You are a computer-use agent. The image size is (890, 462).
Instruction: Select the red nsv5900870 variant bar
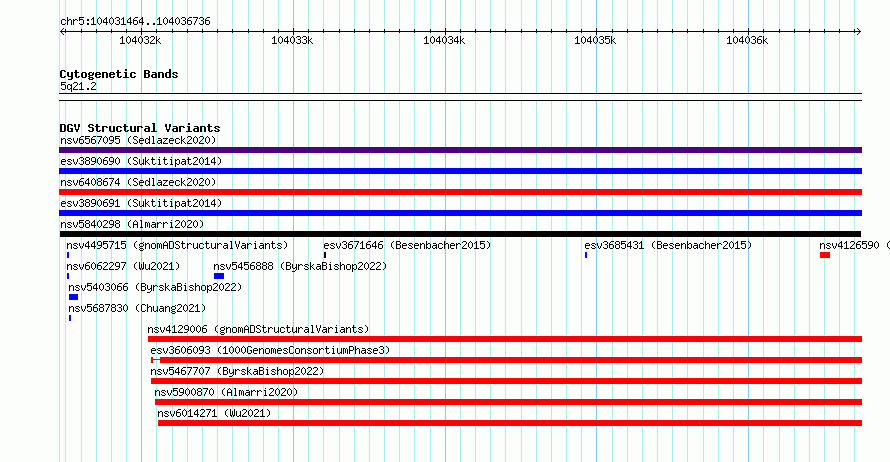509,402
